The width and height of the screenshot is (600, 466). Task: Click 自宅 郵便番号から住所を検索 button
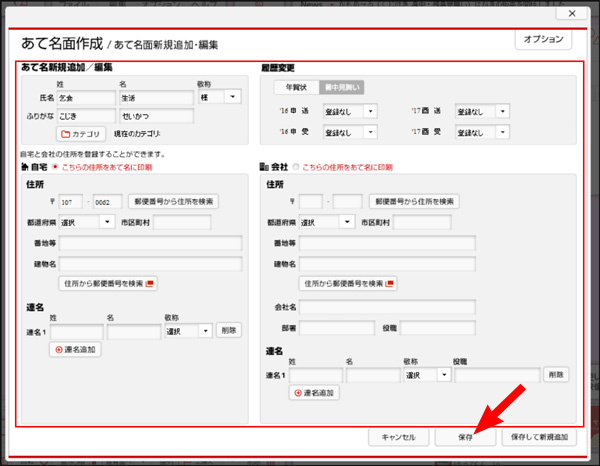click(x=173, y=201)
